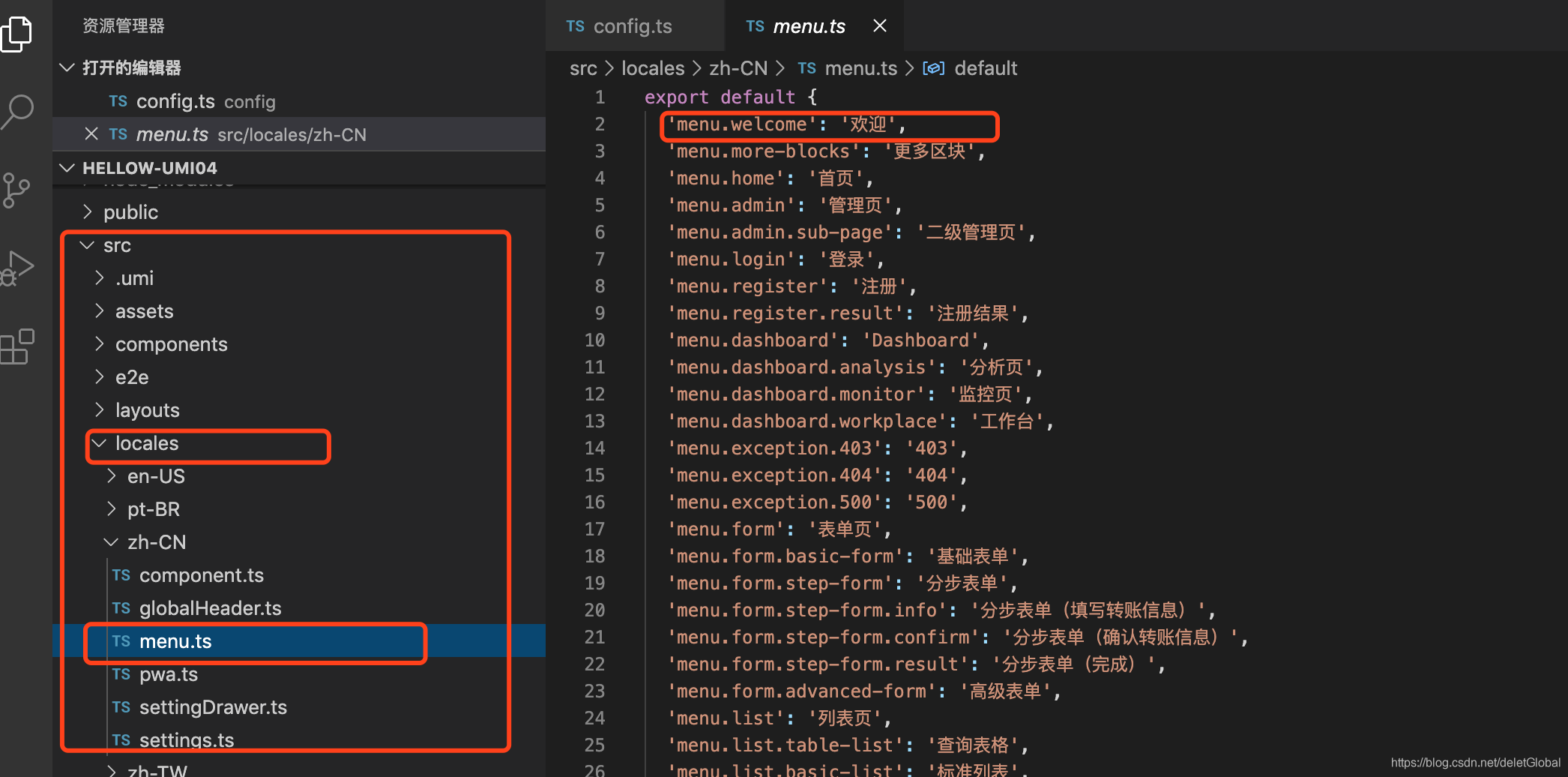Click the src breadcrumb segment
This screenshot has height=777, width=1568.
(x=583, y=68)
